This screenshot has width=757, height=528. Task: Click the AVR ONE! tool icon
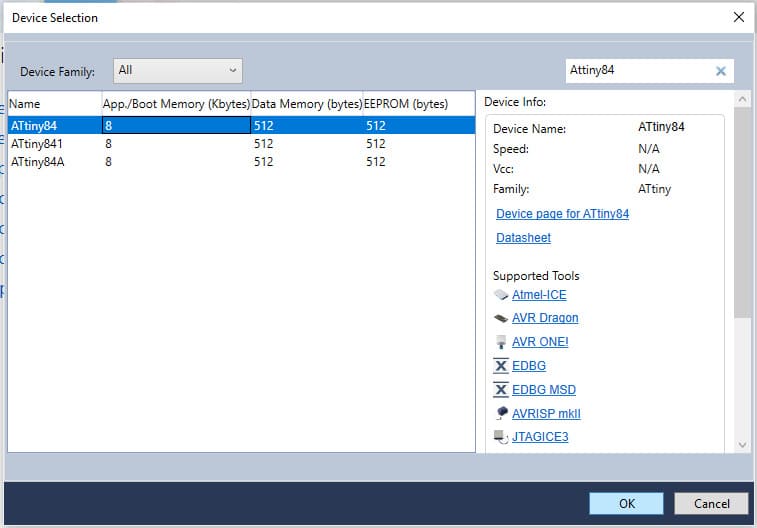501,342
